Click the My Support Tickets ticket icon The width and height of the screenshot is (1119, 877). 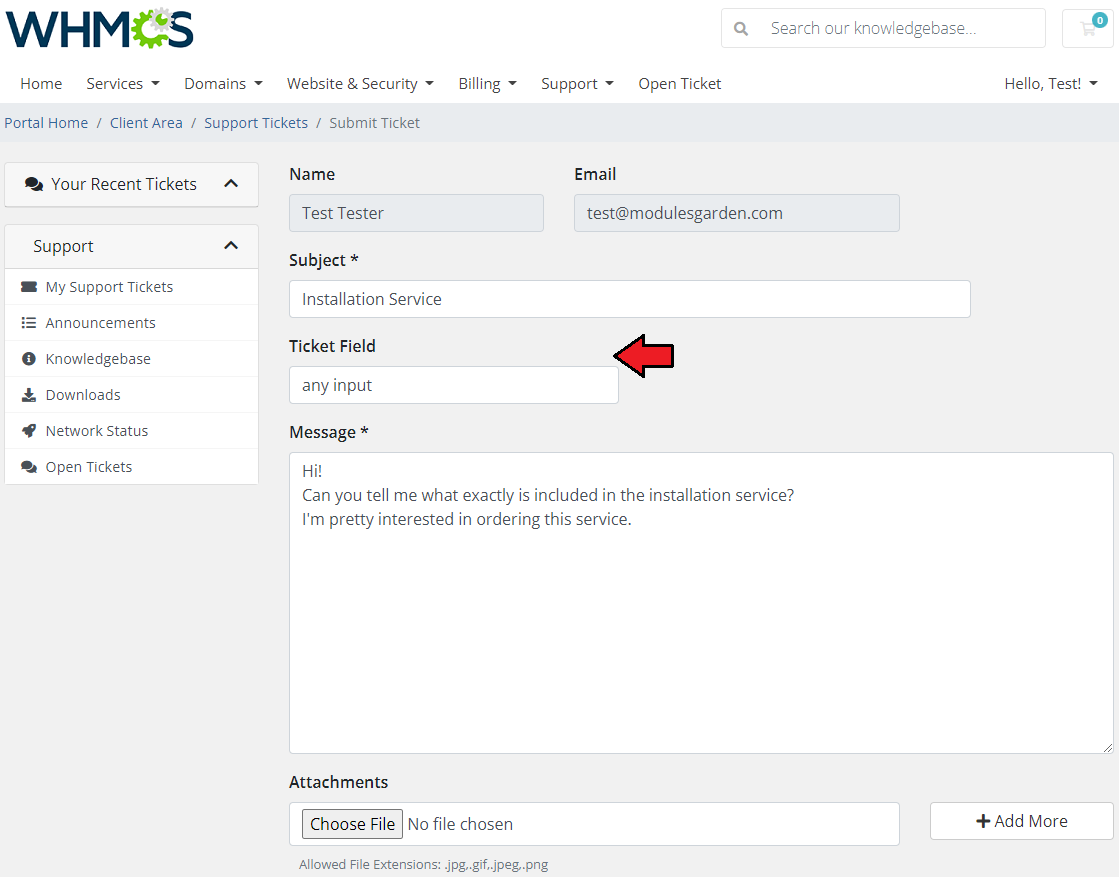click(x=29, y=287)
